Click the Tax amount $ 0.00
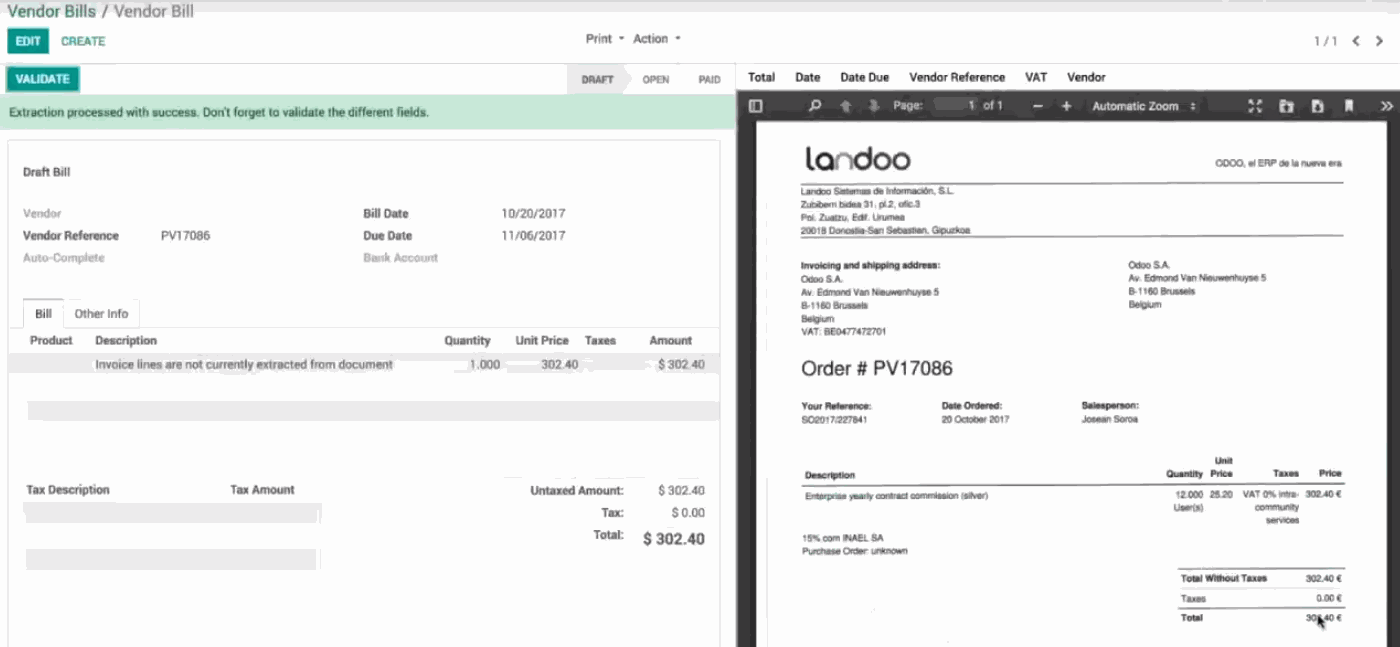The image size is (1400, 647). (x=687, y=513)
